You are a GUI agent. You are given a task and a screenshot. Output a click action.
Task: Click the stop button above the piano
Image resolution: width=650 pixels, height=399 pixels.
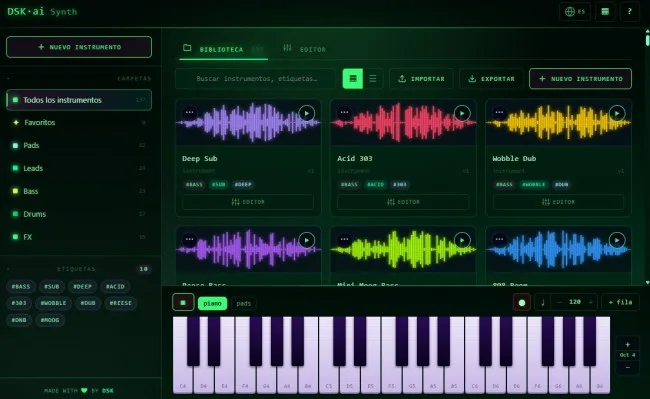point(183,303)
